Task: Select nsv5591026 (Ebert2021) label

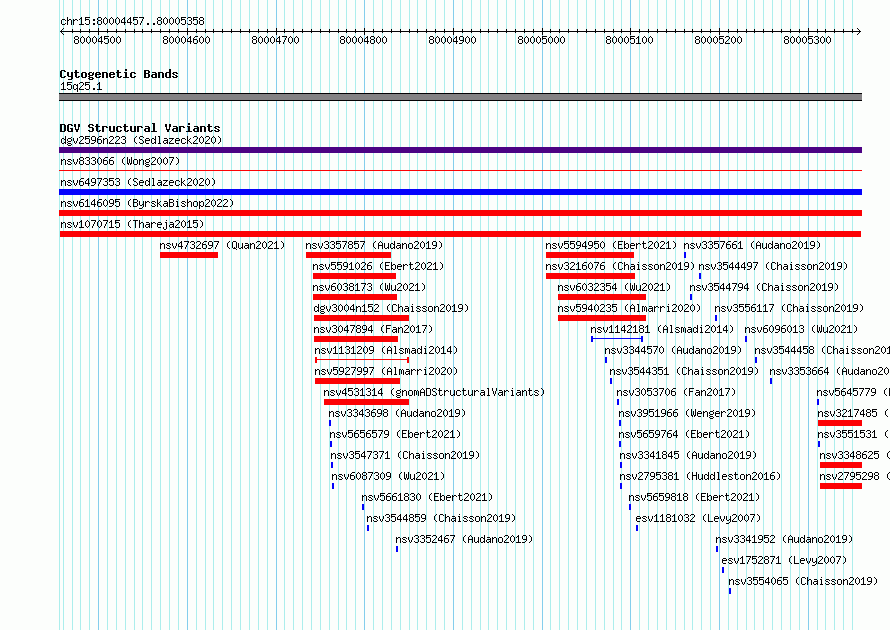Action: click(x=378, y=266)
